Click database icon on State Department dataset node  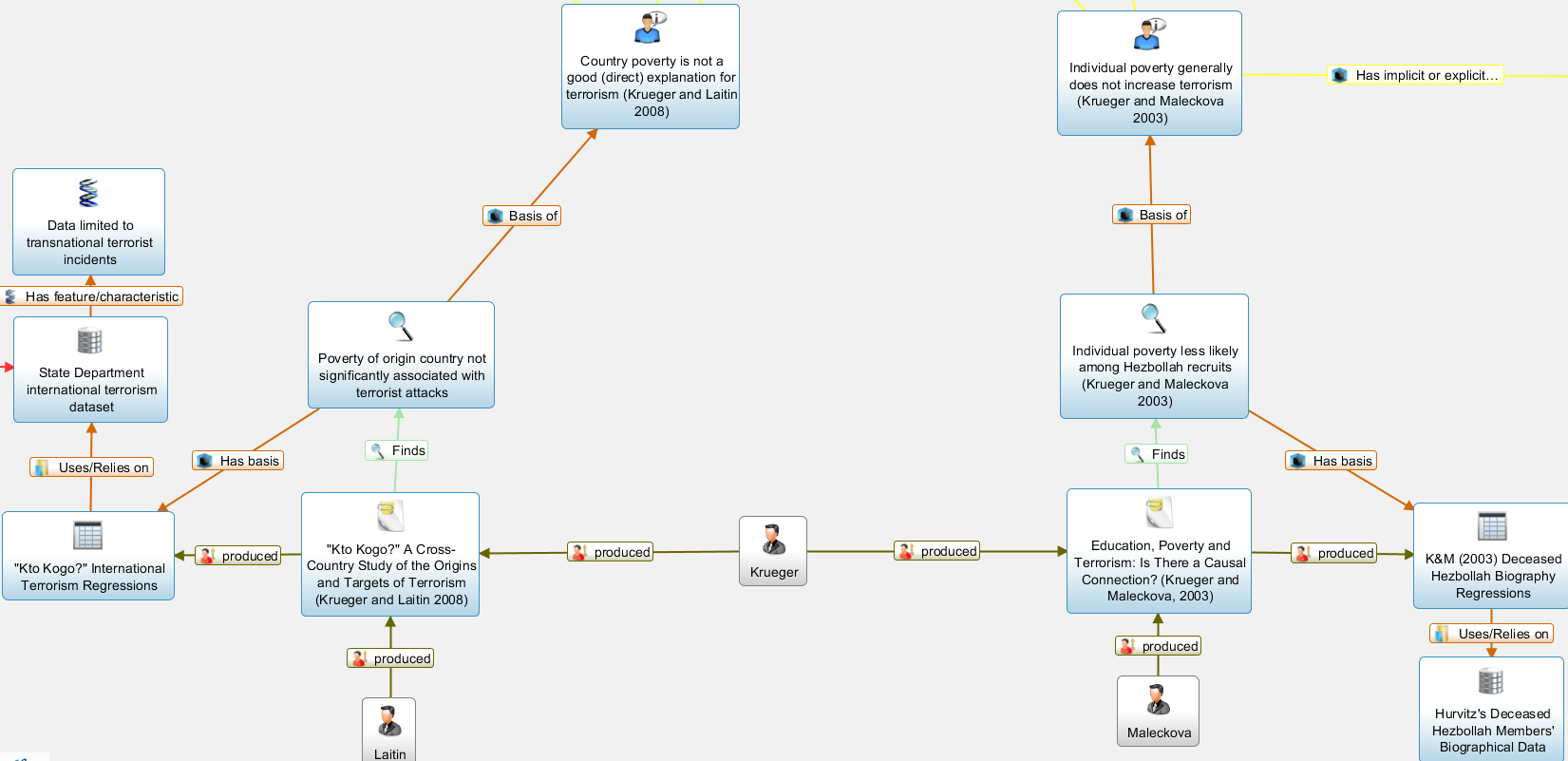click(x=90, y=341)
